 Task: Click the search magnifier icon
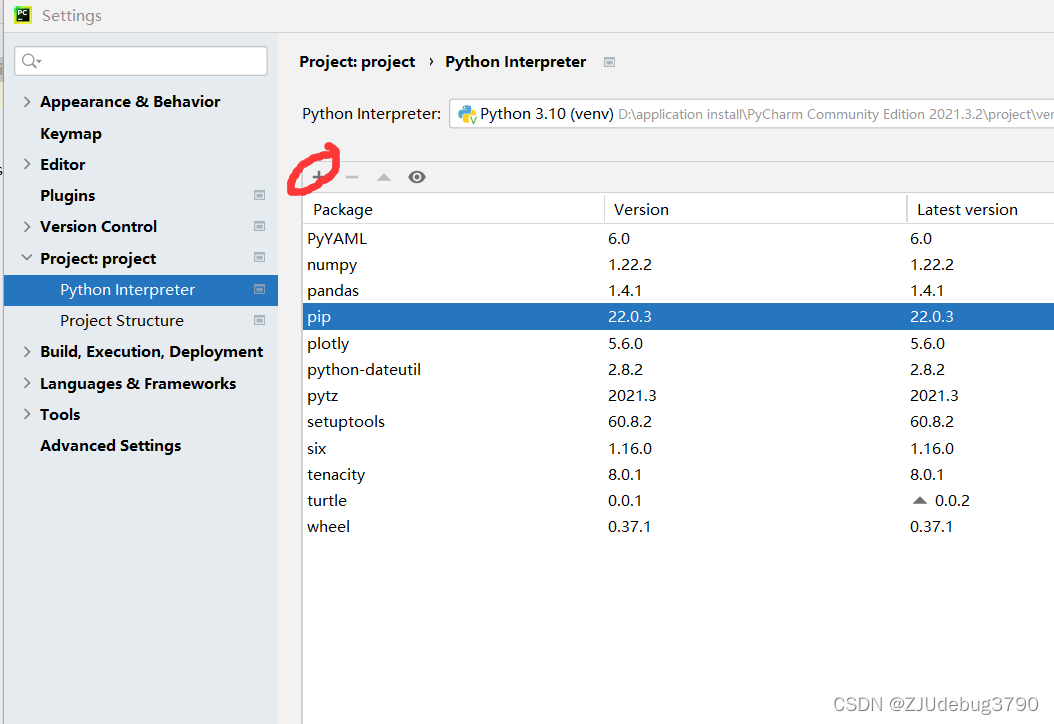31,61
